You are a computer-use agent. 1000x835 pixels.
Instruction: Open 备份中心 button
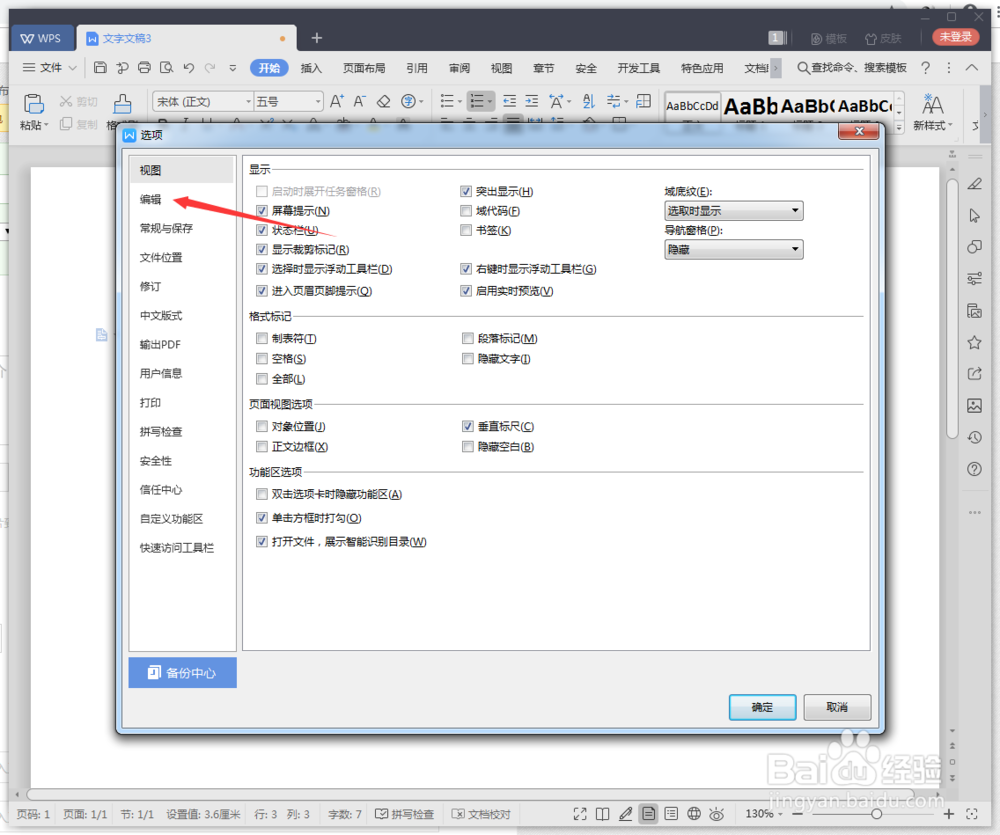(x=182, y=672)
